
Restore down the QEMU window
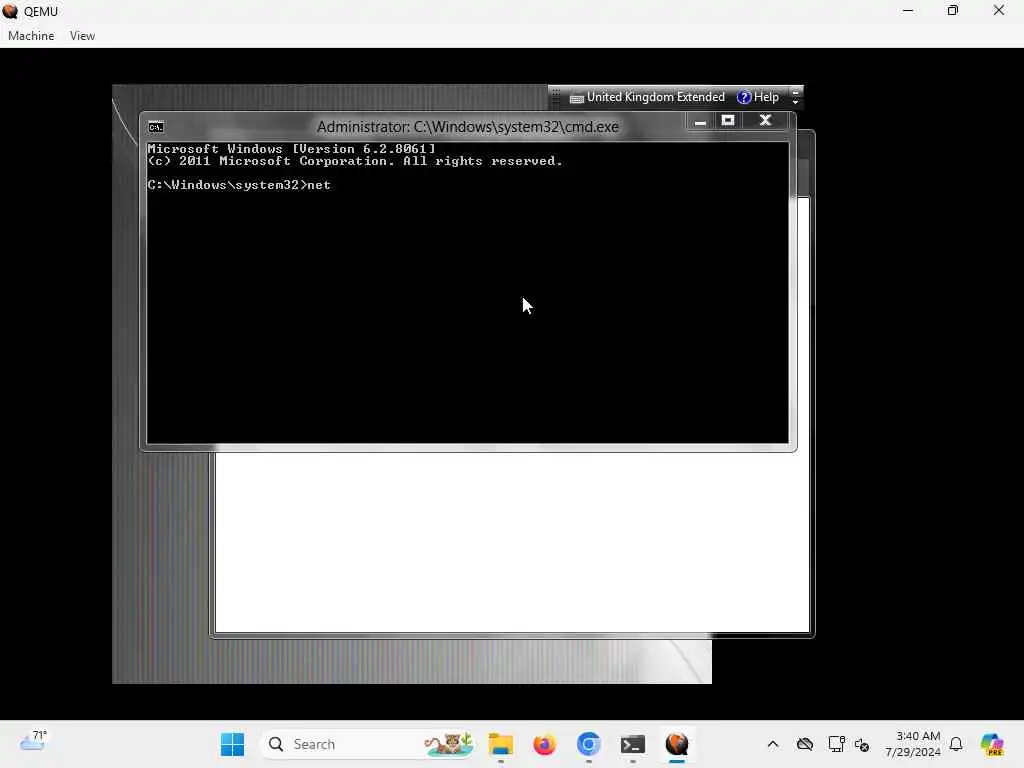point(953,10)
